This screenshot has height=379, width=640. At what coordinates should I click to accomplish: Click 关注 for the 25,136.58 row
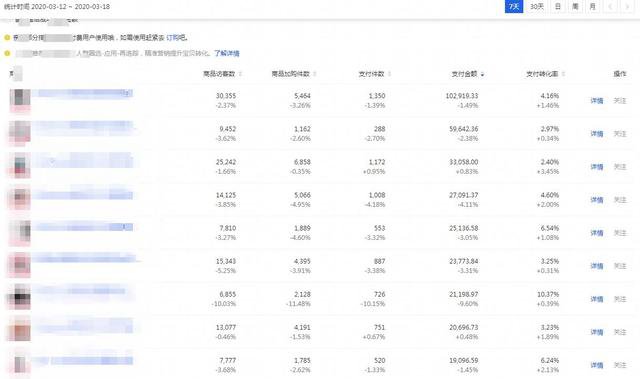[620, 233]
